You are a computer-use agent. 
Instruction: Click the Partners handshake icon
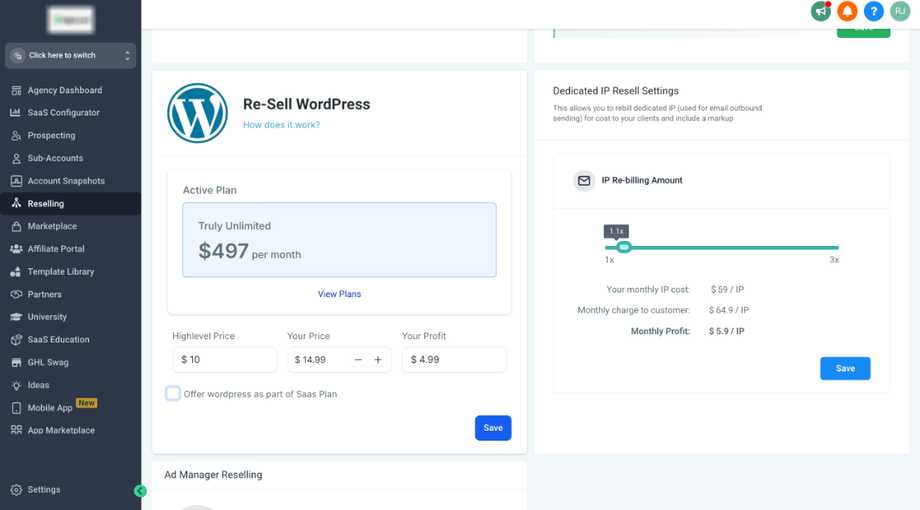(x=16, y=295)
